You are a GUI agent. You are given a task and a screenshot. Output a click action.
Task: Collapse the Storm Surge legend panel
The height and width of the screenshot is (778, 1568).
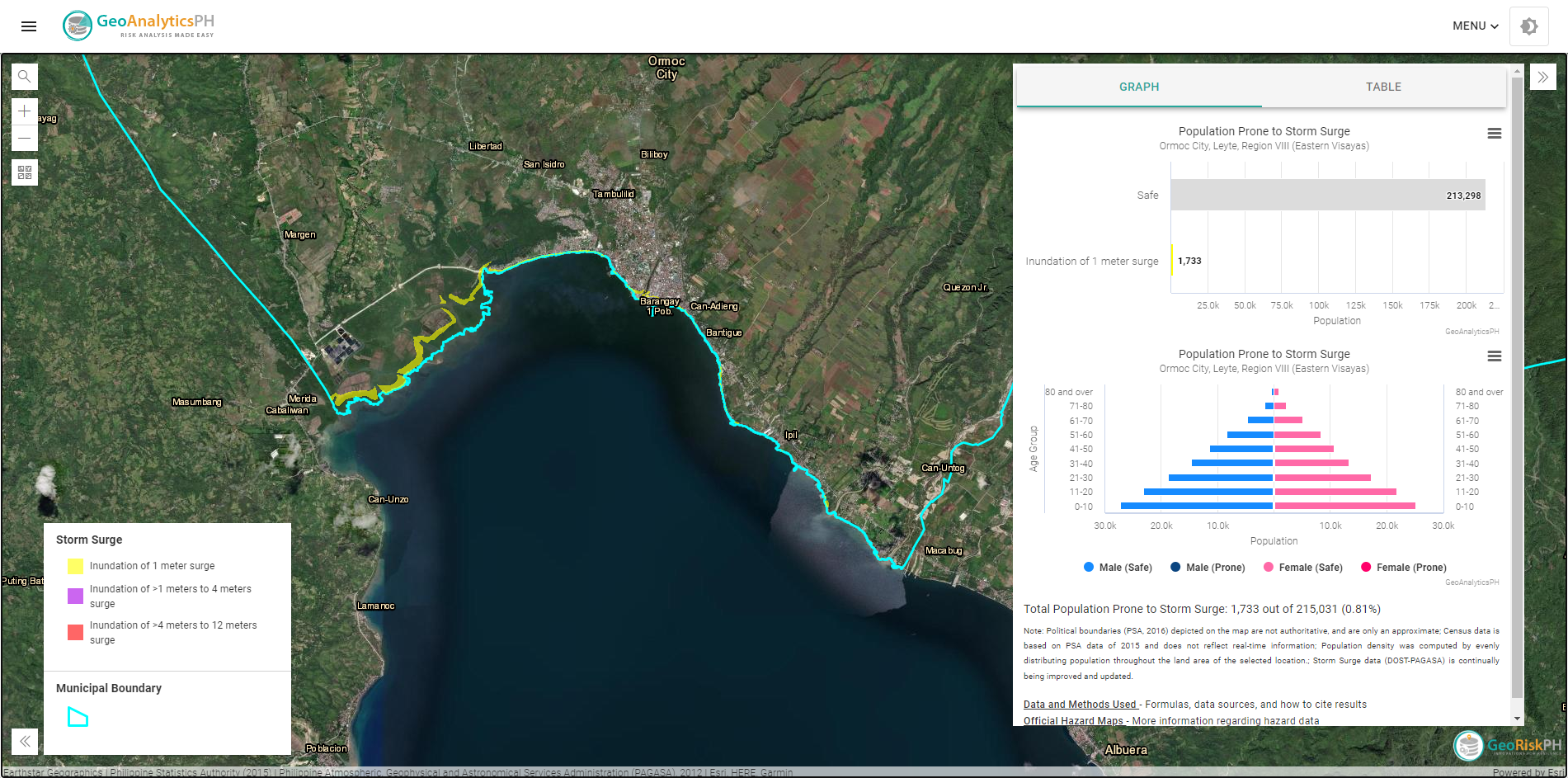point(24,741)
